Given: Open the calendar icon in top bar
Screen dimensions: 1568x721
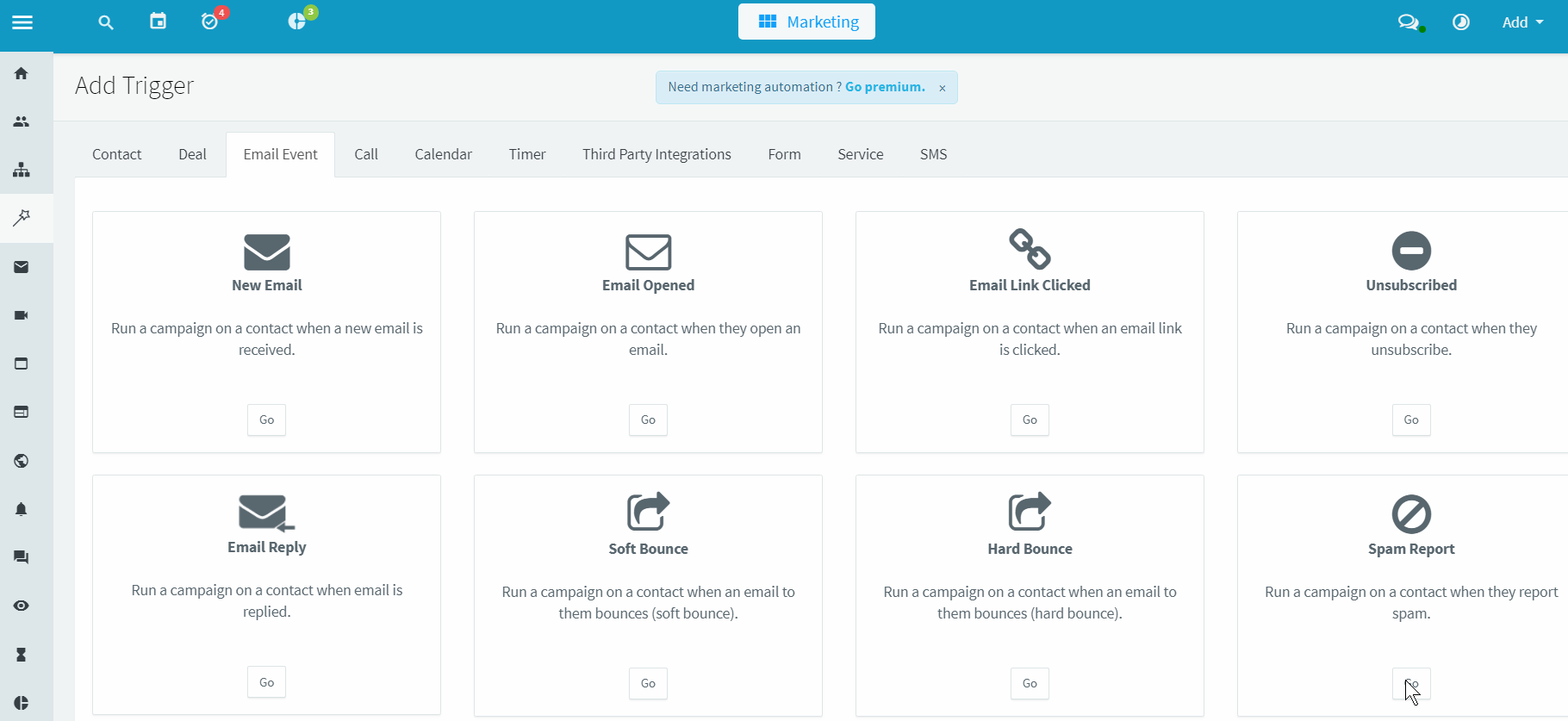Looking at the screenshot, I should 158,22.
